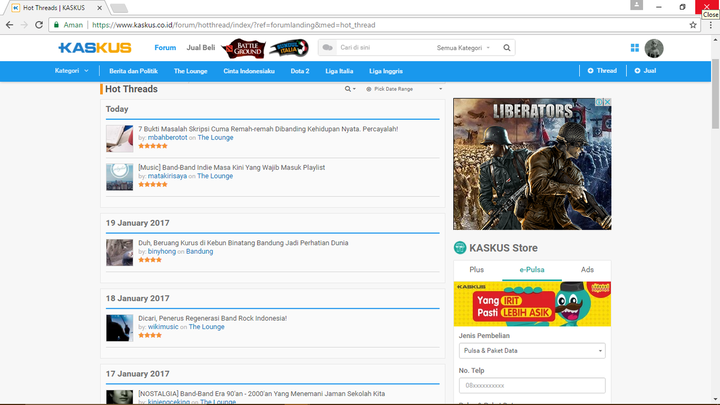Image resolution: width=720 pixels, height=405 pixels.
Task: Expand the Kategori menu
Action: pos(72,71)
